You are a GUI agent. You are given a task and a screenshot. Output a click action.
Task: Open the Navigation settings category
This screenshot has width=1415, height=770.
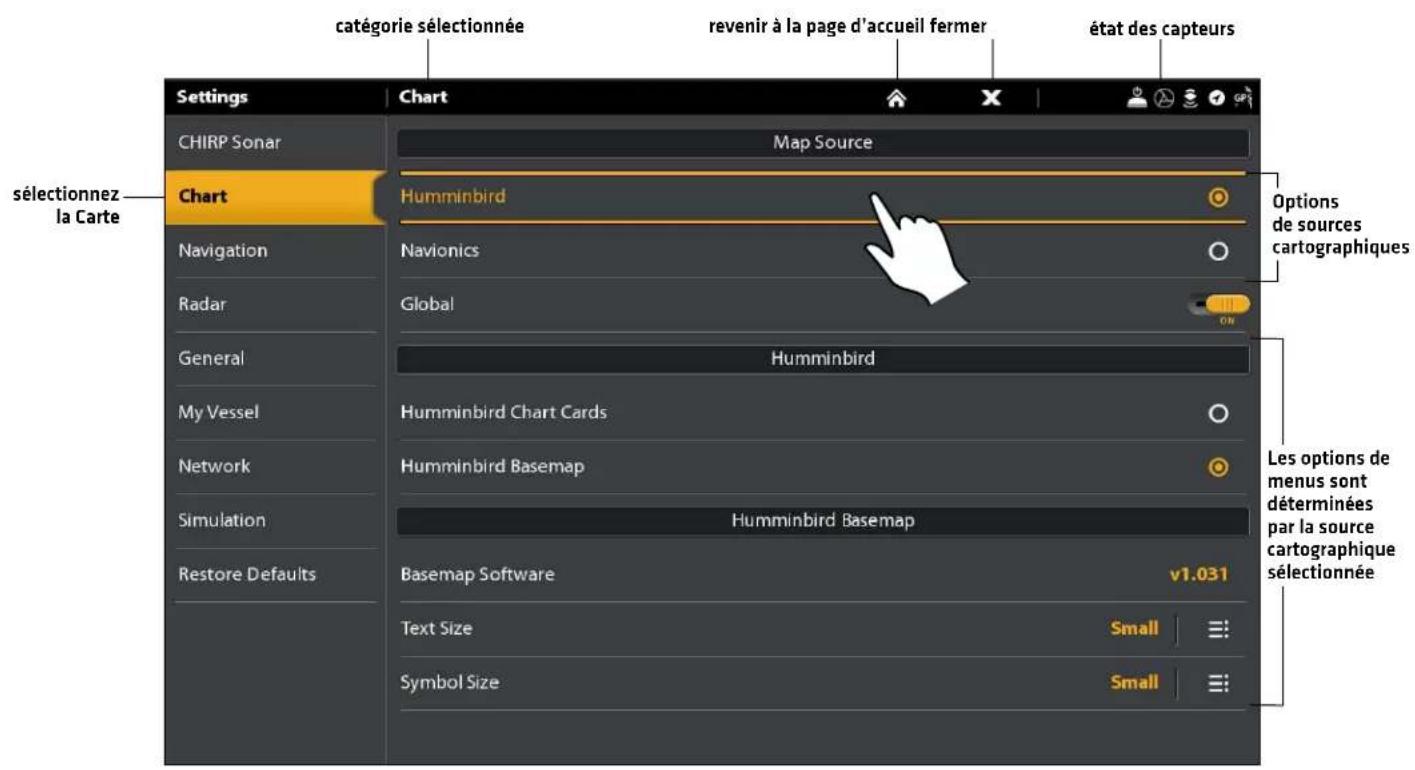(x=276, y=251)
